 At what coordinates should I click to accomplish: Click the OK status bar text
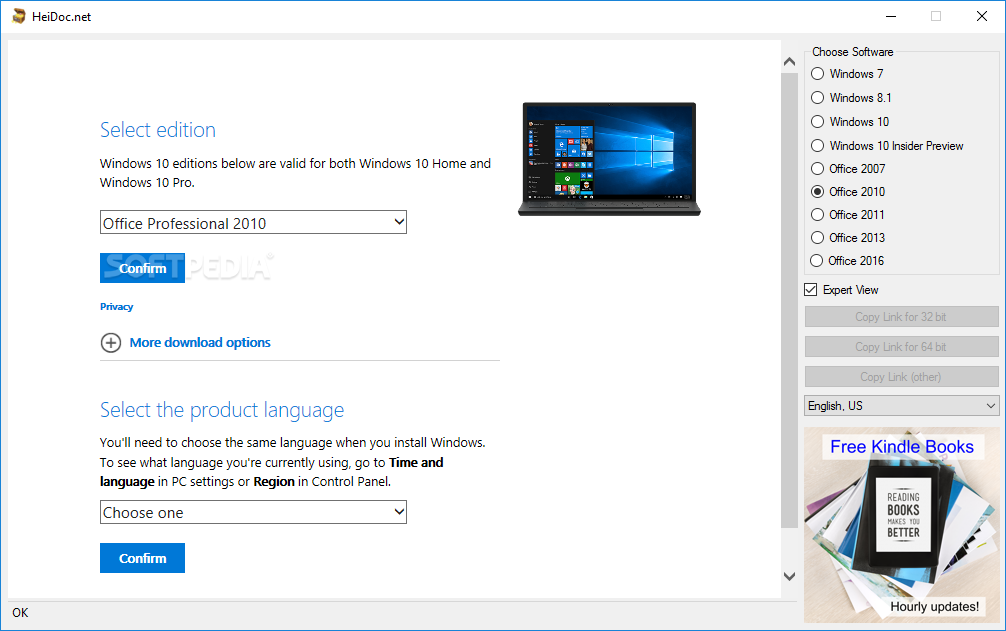point(21,612)
